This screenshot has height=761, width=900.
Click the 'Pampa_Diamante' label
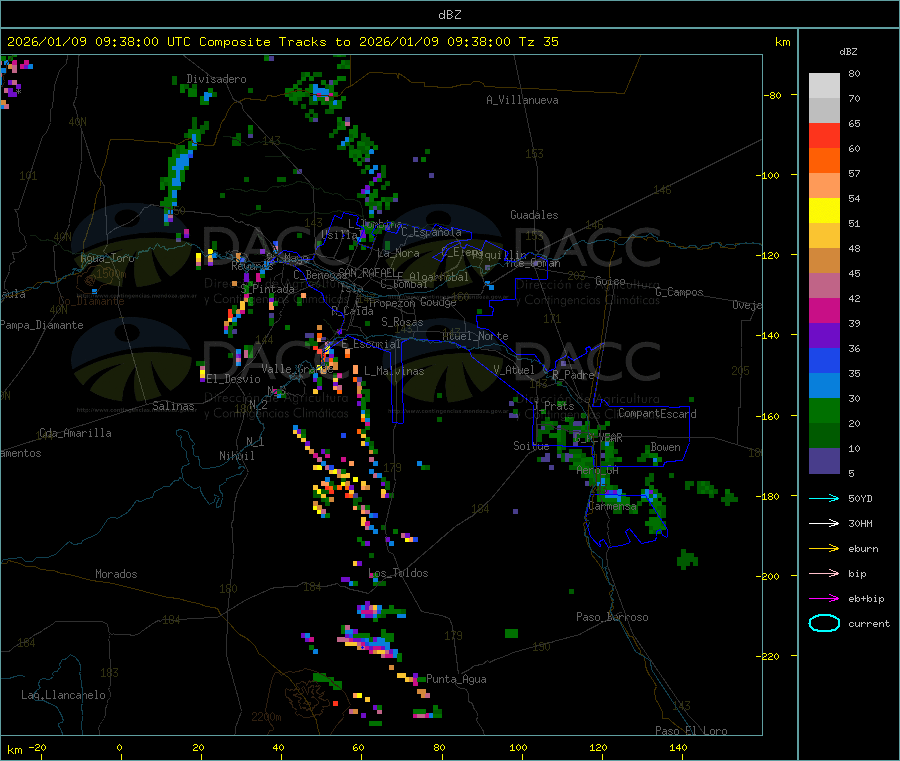click(x=42, y=325)
